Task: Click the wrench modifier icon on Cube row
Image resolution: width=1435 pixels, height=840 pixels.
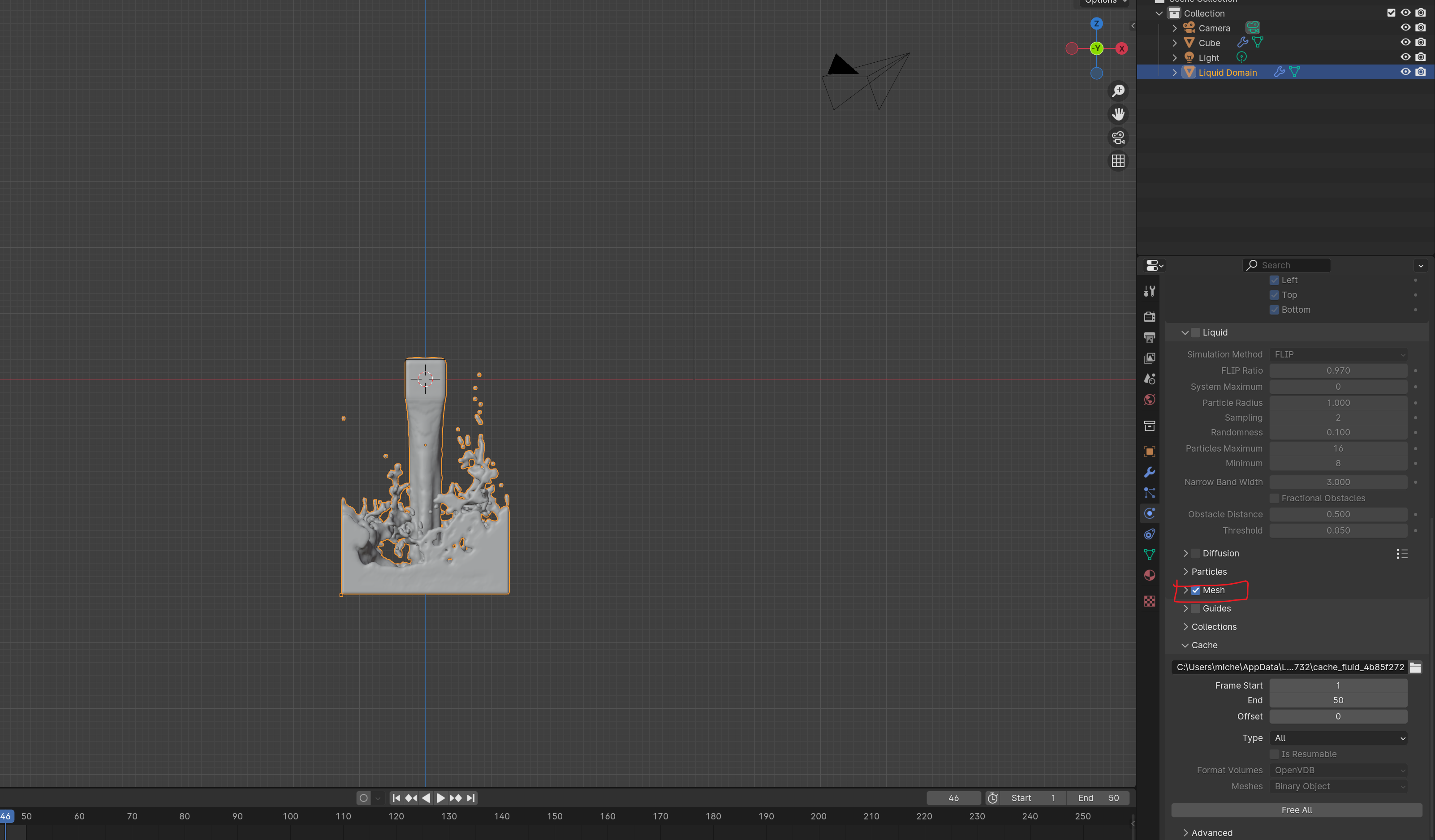Action: coord(1242,42)
